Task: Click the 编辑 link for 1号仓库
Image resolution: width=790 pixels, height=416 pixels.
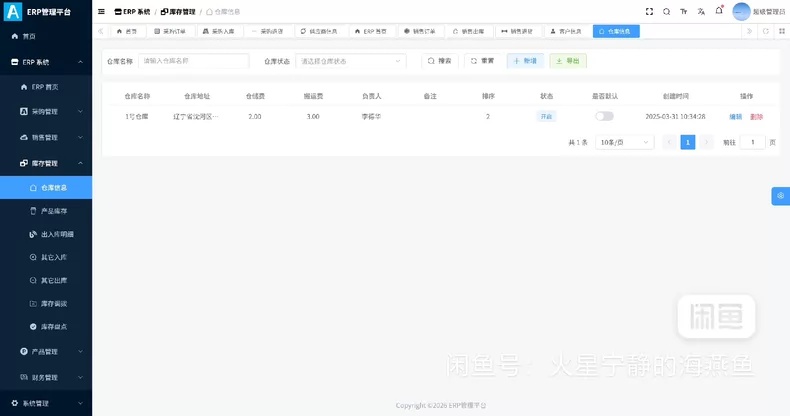Action: (x=736, y=117)
